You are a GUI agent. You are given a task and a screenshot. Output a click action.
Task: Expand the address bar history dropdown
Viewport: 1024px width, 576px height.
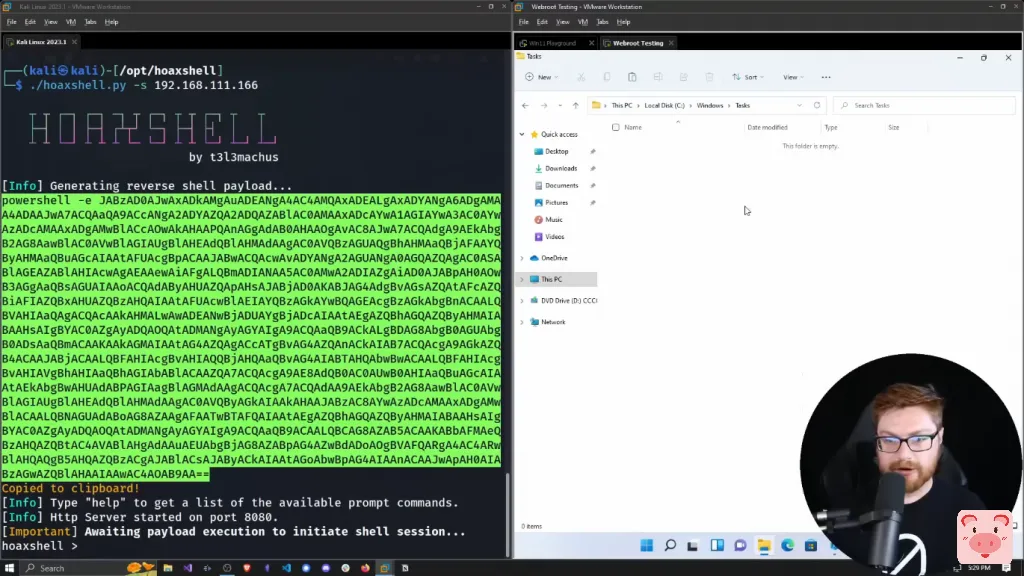click(x=799, y=105)
